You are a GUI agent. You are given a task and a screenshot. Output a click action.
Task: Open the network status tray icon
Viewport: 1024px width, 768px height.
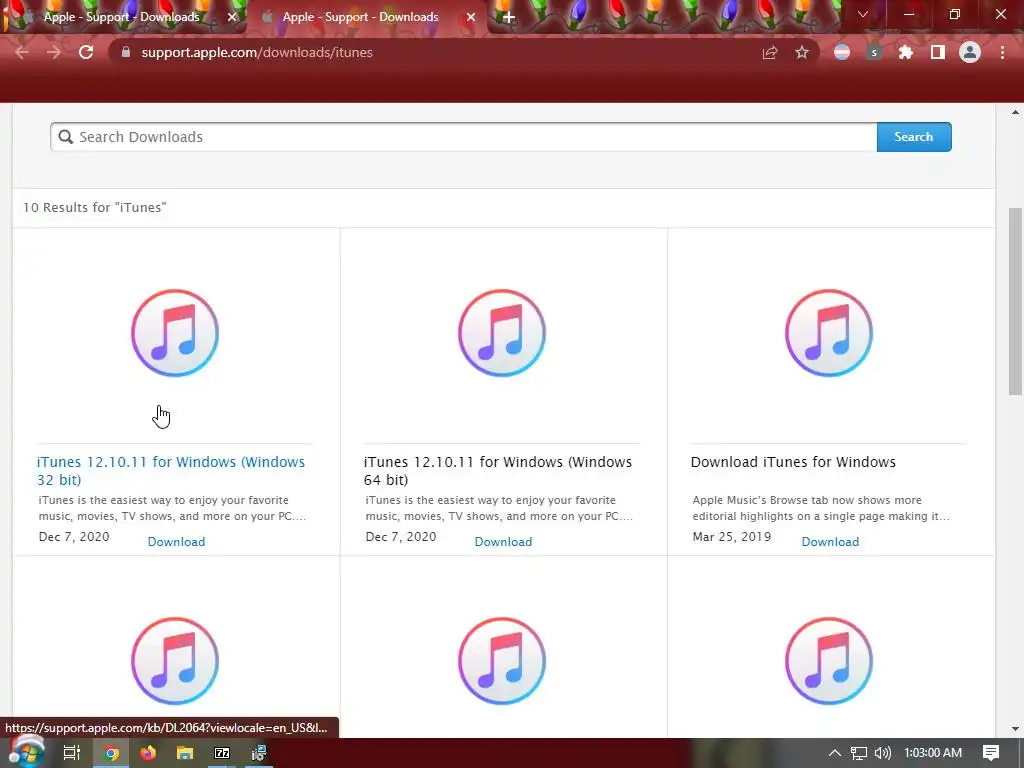click(859, 753)
